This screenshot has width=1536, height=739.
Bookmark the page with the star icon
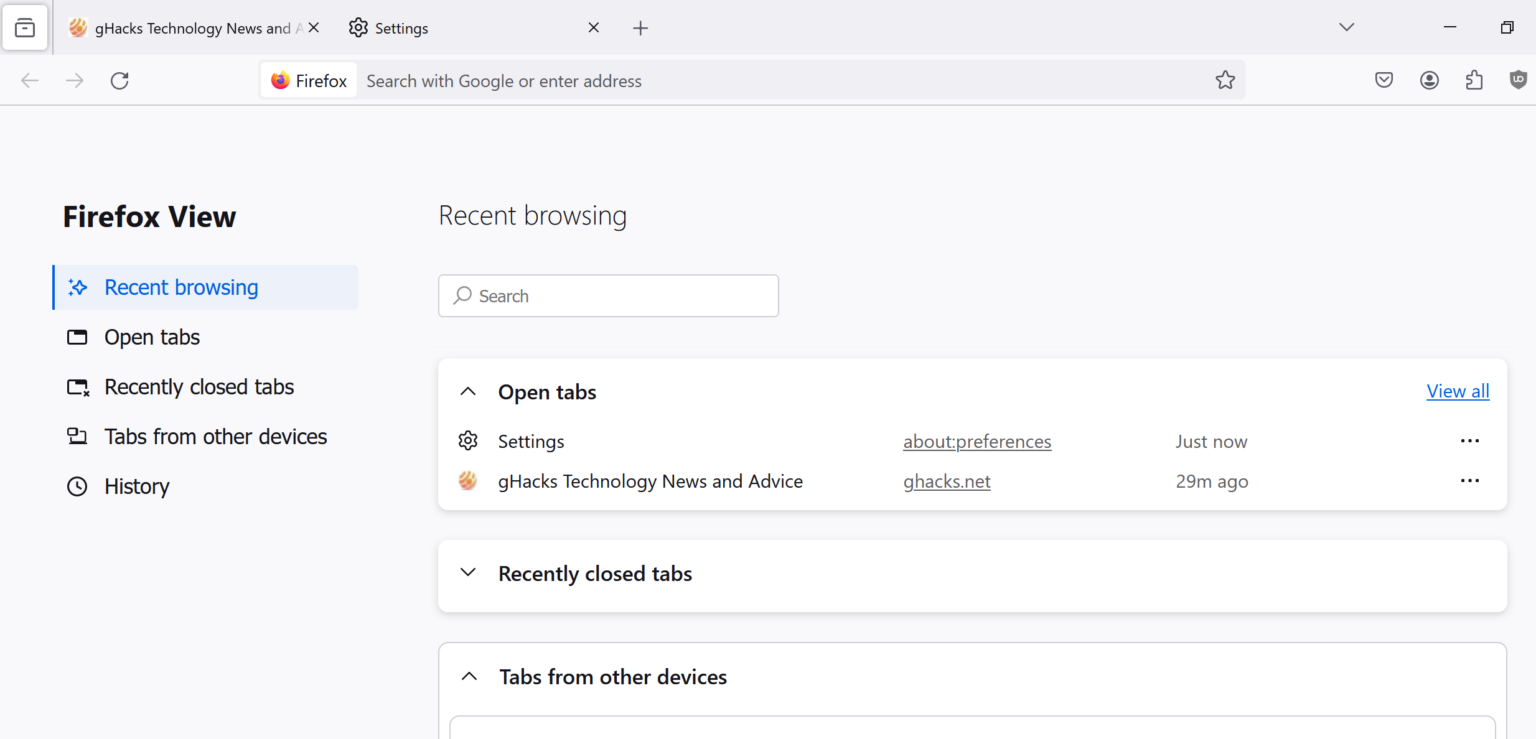click(x=1225, y=80)
